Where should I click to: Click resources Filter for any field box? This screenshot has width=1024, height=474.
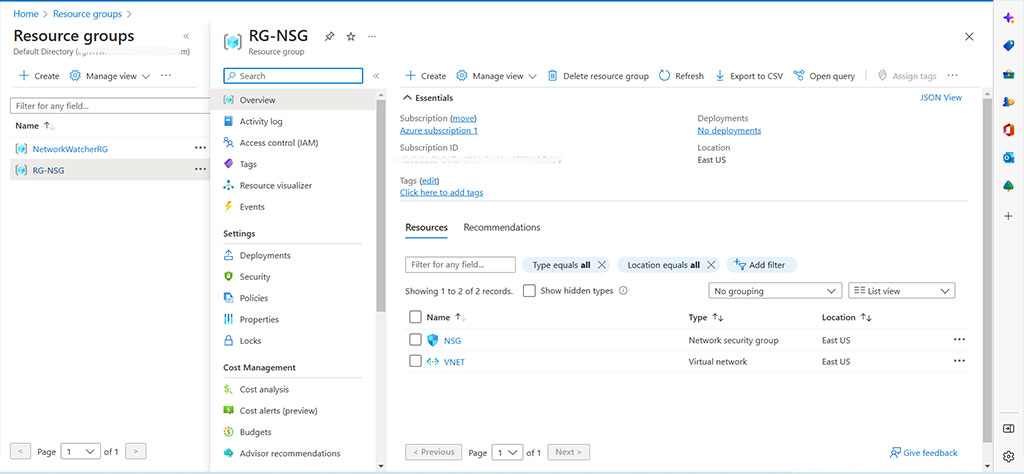pos(460,264)
